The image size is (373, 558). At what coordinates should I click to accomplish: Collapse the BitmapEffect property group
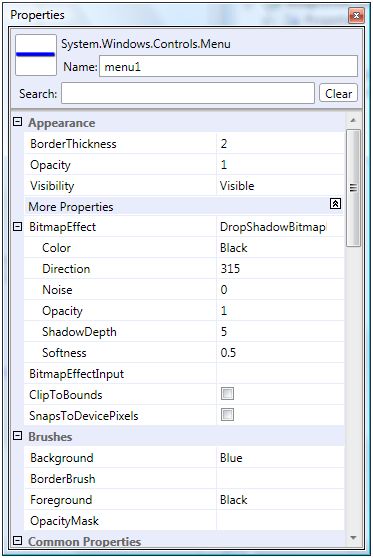pyautogui.click(x=17, y=226)
